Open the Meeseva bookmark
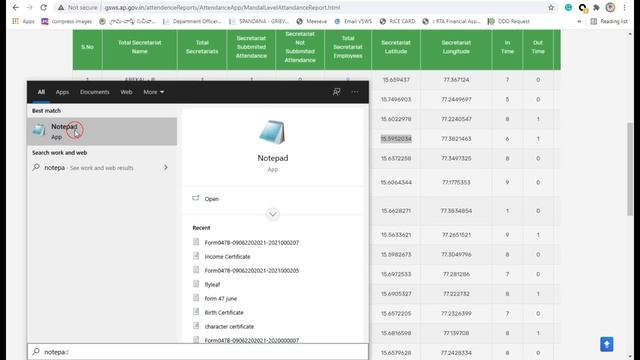640x360 pixels. (311, 21)
